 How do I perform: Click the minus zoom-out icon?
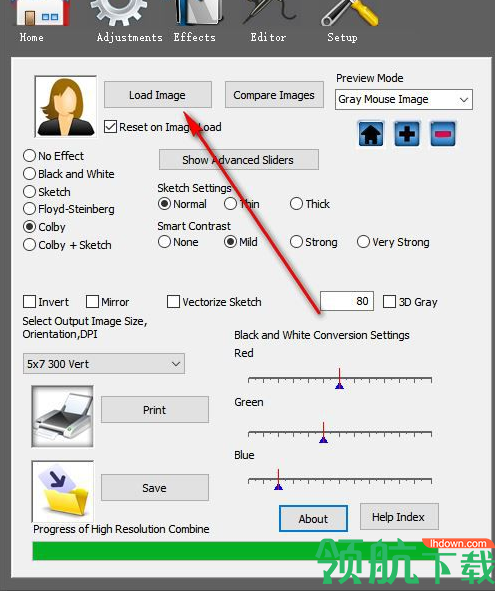(443, 134)
